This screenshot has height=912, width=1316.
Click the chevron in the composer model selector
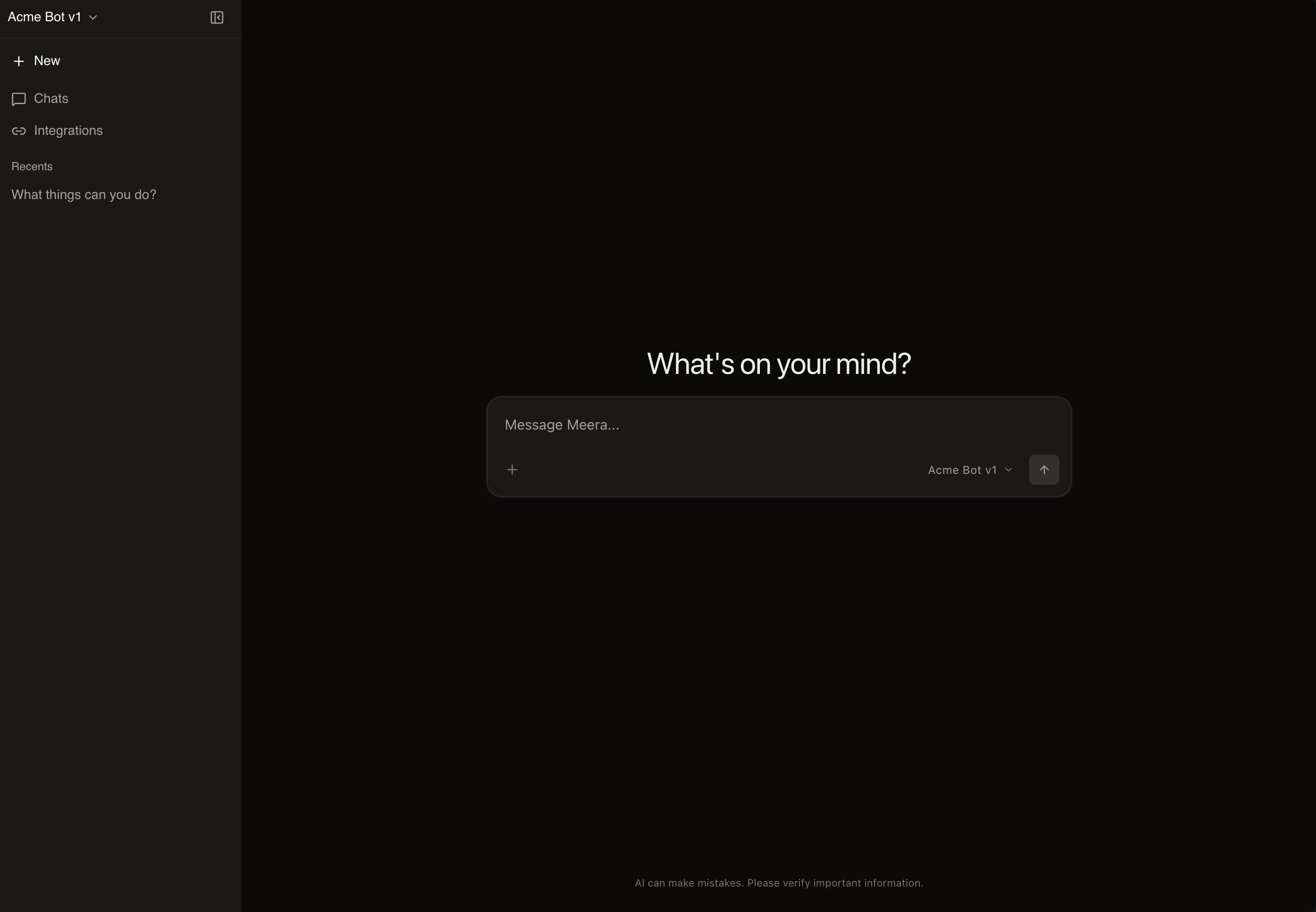tap(1008, 470)
